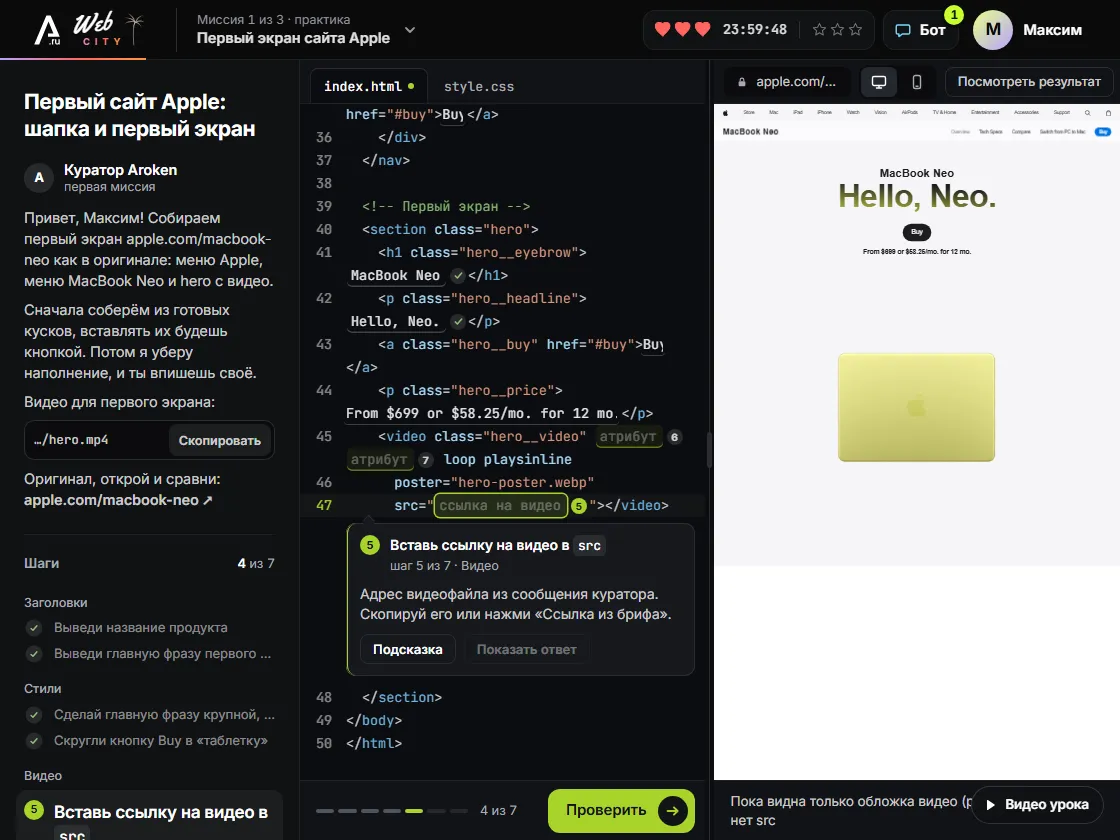Click the second red heart icon
This screenshot has height=840, width=1120.
coord(683,29)
